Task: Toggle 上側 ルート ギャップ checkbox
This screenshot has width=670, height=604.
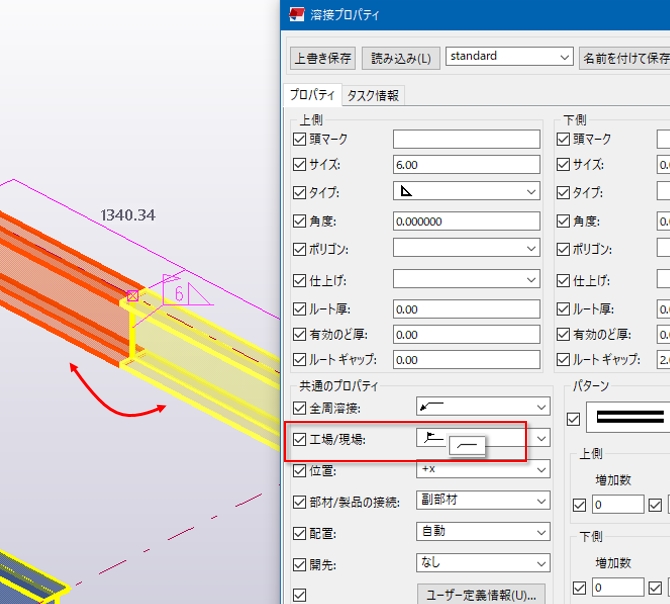Action: (300, 360)
